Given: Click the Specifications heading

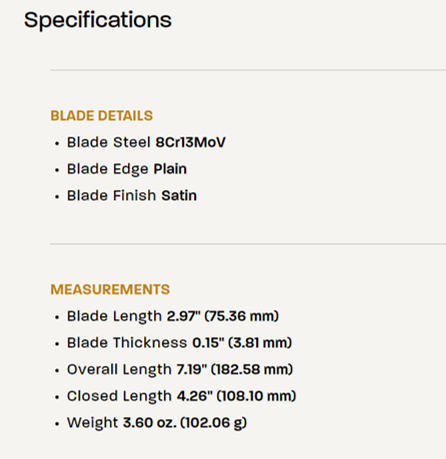Looking at the screenshot, I should click(98, 20).
